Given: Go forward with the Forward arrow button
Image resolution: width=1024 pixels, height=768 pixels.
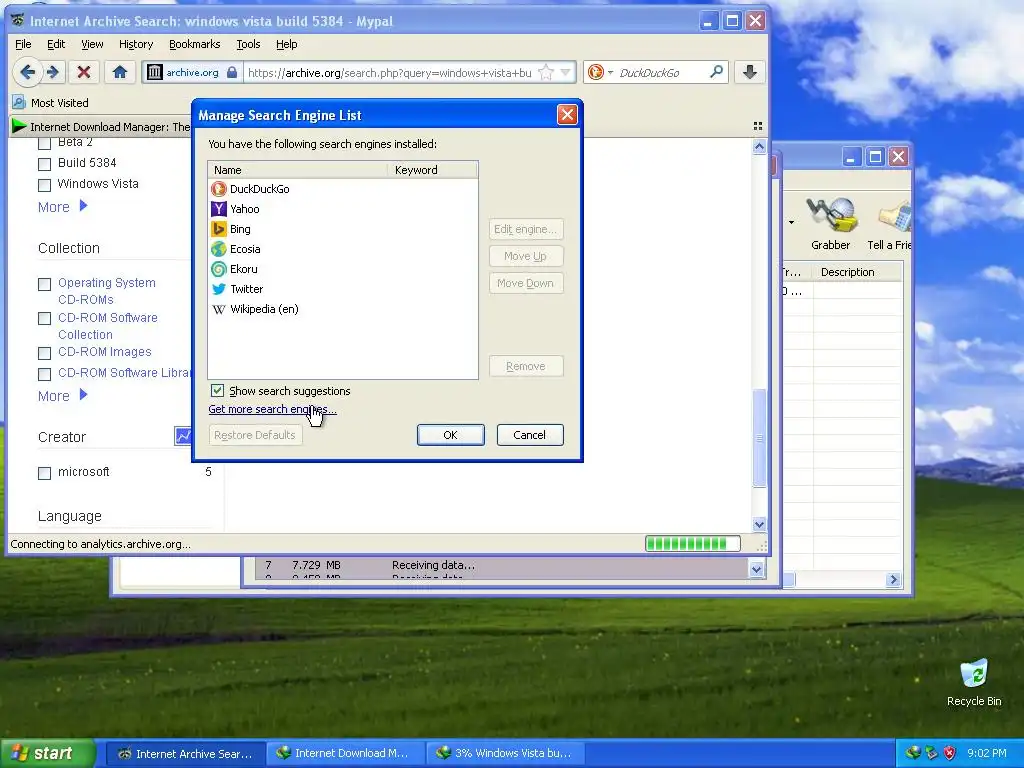Looking at the screenshot, I should point(54,72).
